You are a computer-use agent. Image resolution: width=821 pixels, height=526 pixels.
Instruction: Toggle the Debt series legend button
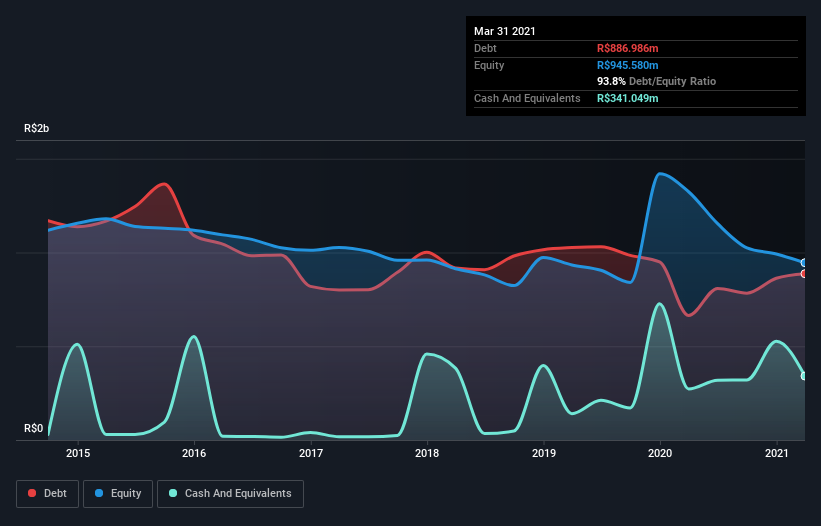click(48, 494)
